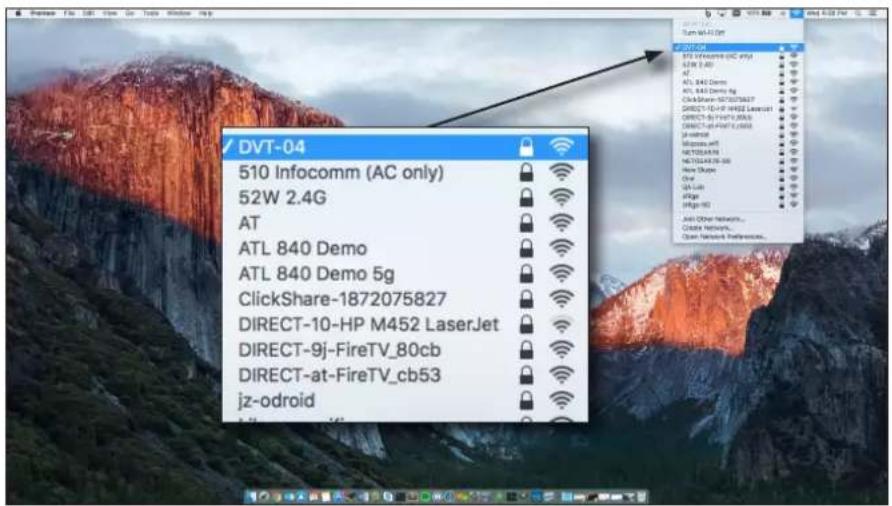Click Create Network in the Wi-Fi menu

pos(707,228)
